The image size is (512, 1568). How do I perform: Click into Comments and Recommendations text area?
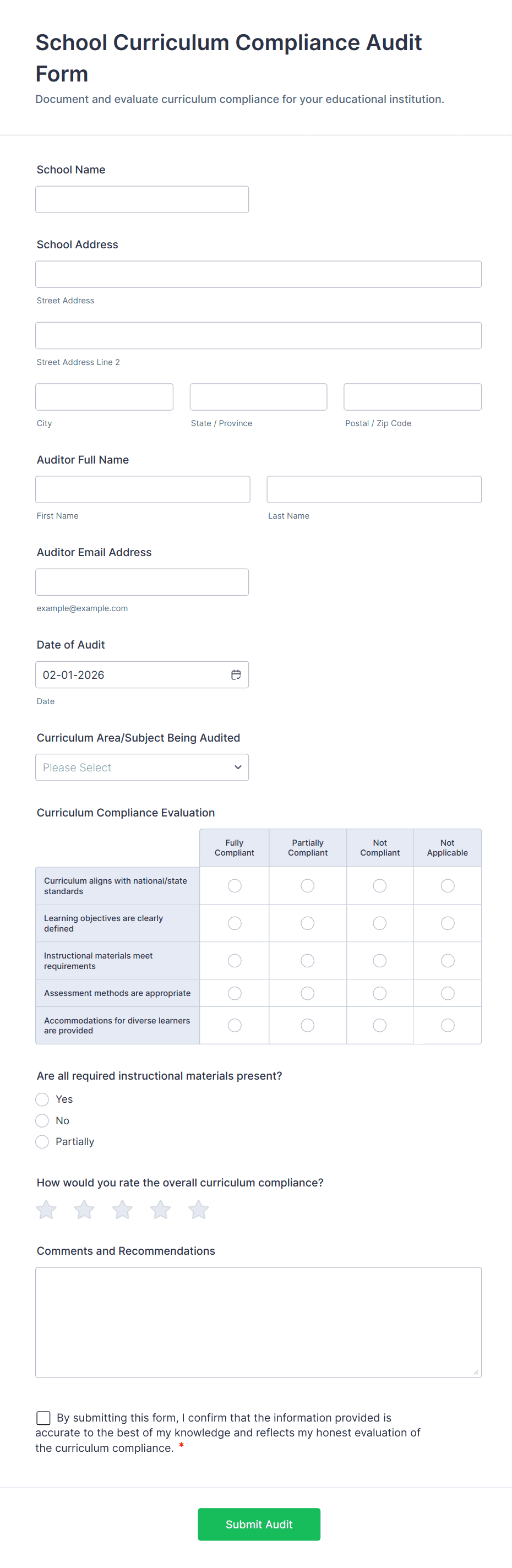pyautogui.click(x=258, y=1322)
